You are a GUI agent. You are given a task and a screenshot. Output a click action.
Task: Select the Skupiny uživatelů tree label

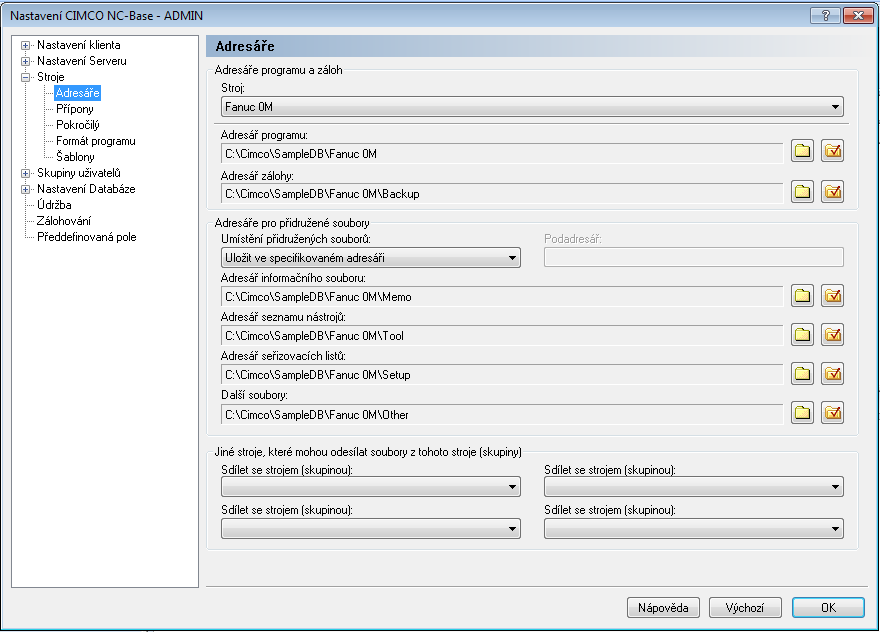79,173
